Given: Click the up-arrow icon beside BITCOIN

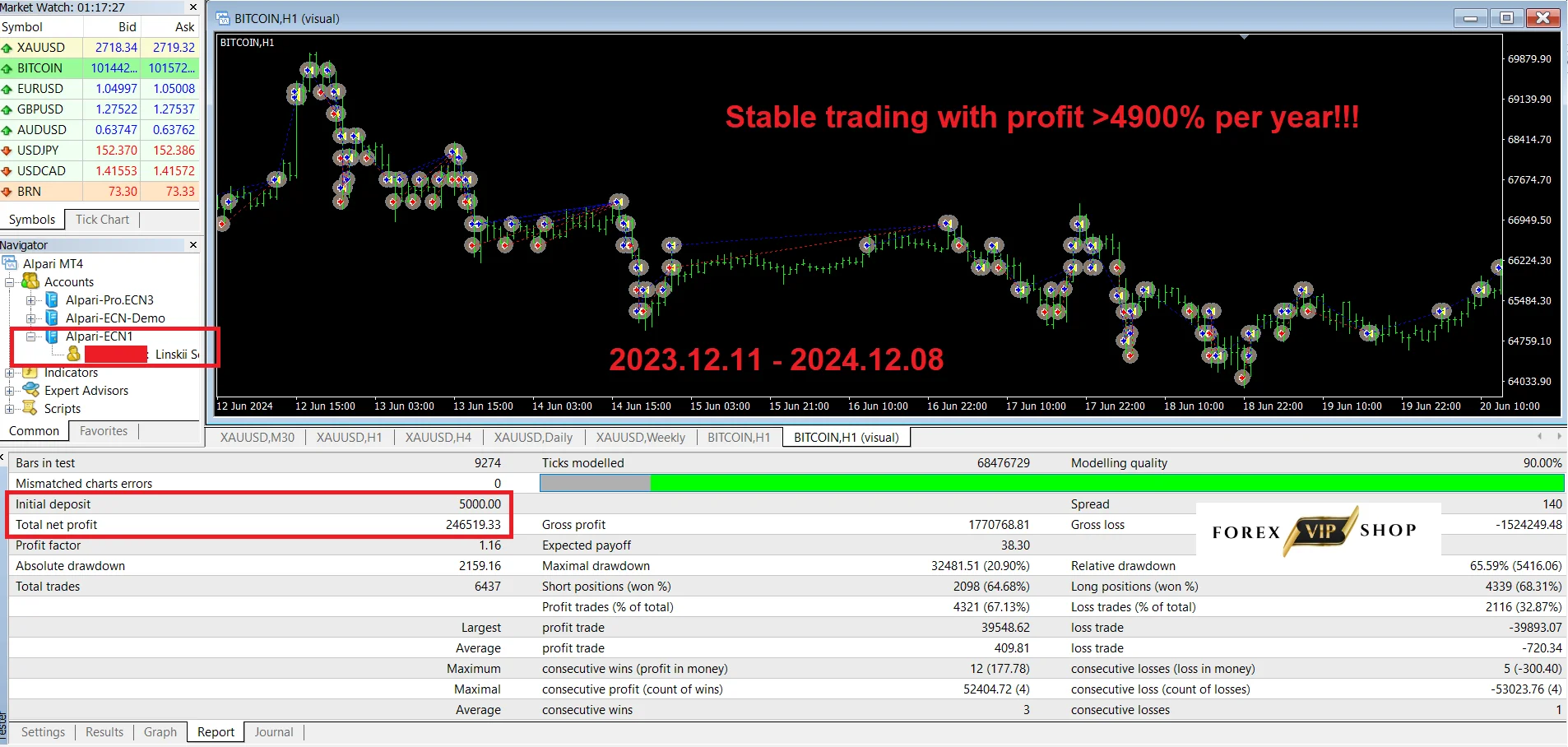Looking at the screenshot, I should 7,68.
